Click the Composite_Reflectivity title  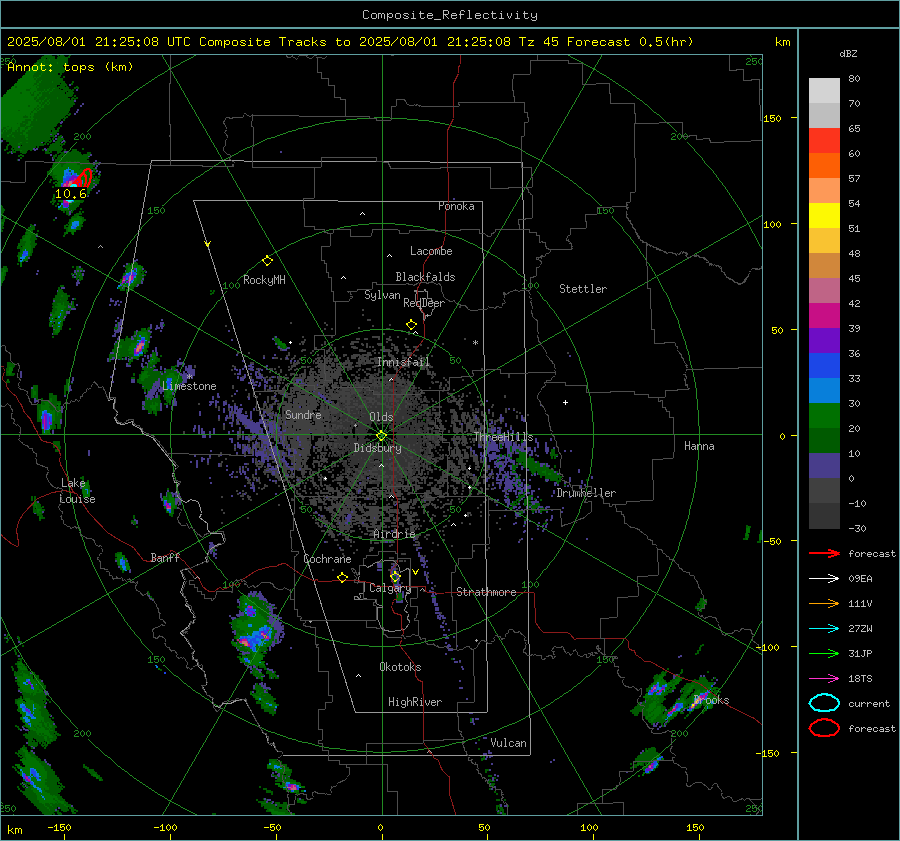pos(449,15)
